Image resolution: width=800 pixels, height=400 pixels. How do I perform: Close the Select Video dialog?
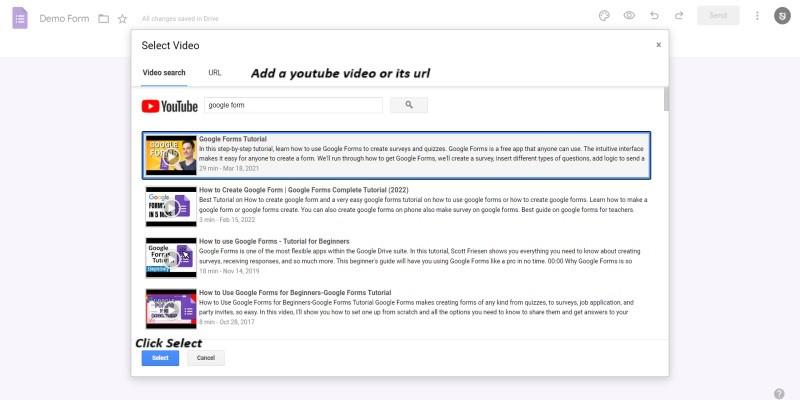(x=659, y=45)
